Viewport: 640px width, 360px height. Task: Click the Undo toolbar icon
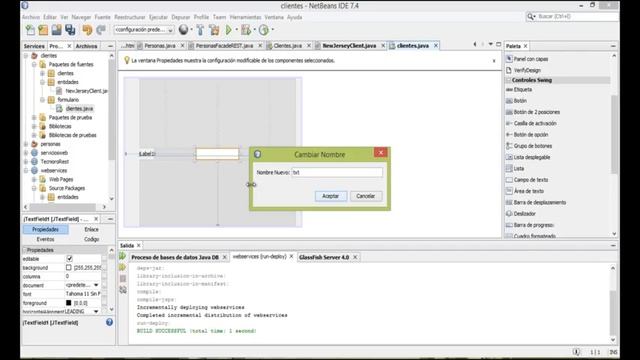tap(87, 30)
